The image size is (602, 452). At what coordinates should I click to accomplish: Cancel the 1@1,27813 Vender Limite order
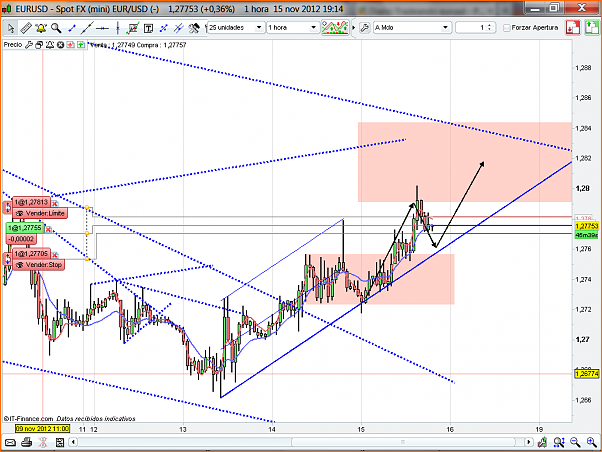(55, 204)
